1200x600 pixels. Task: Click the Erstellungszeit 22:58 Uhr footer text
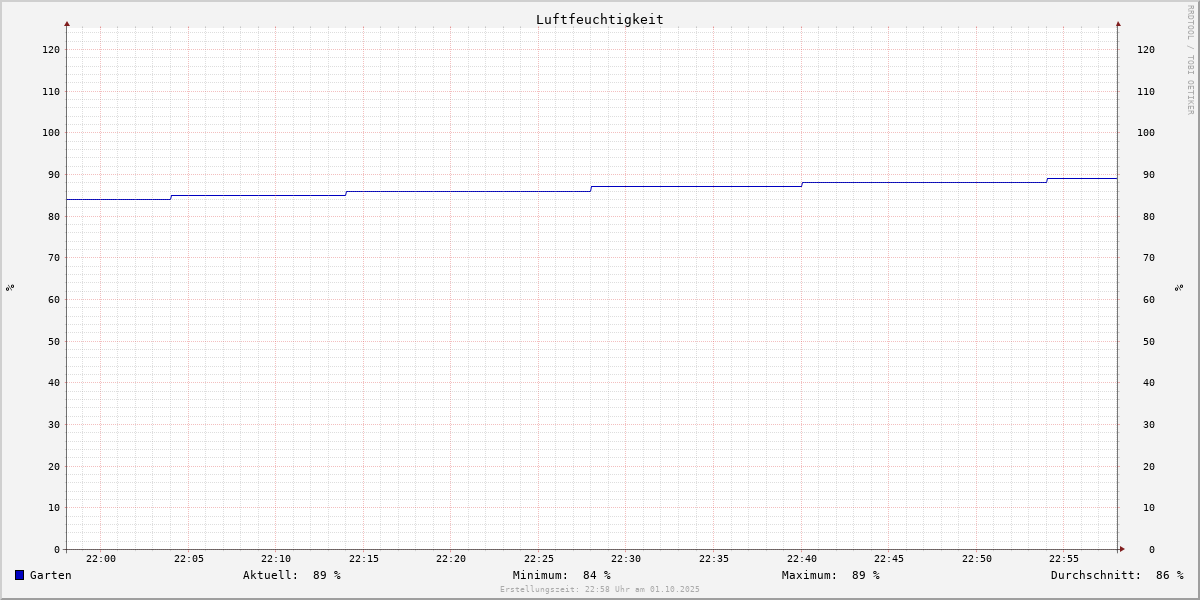click(600, 589)
